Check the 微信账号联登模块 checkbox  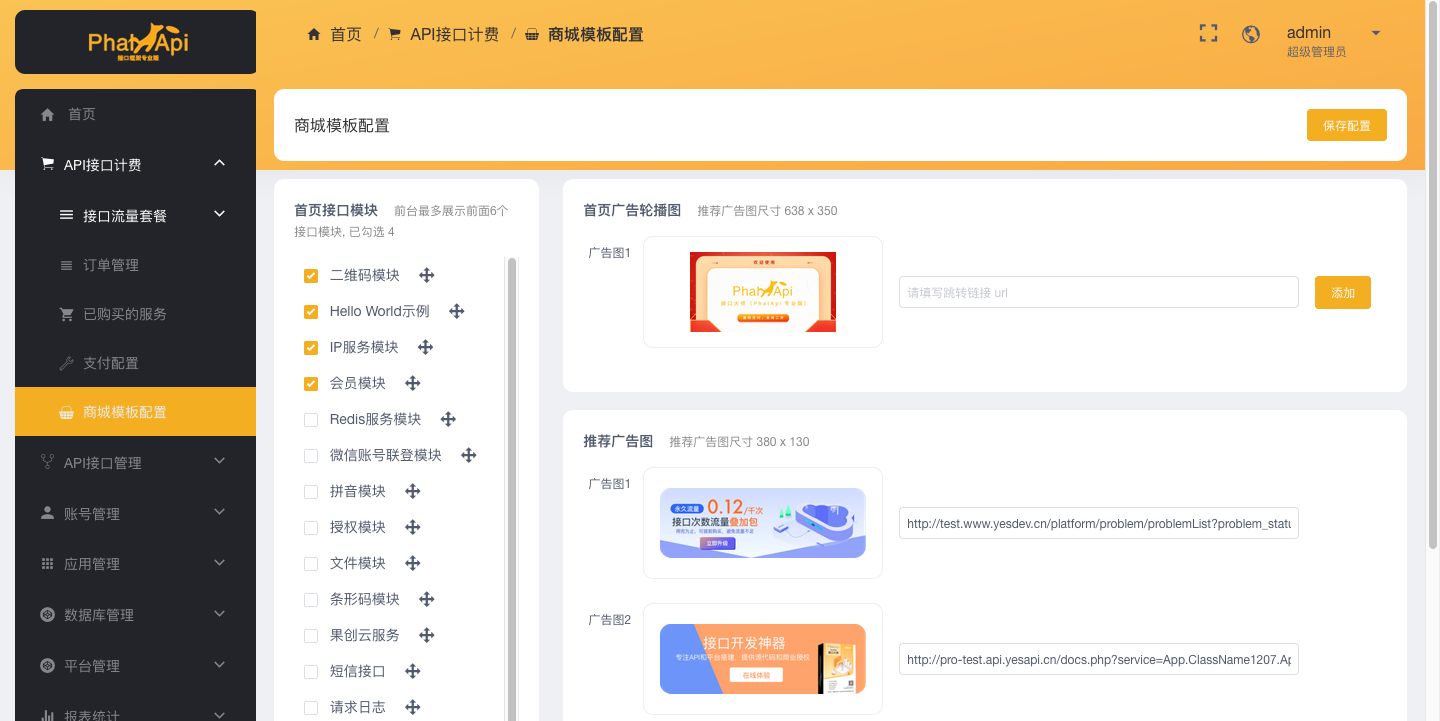(311, 456)
